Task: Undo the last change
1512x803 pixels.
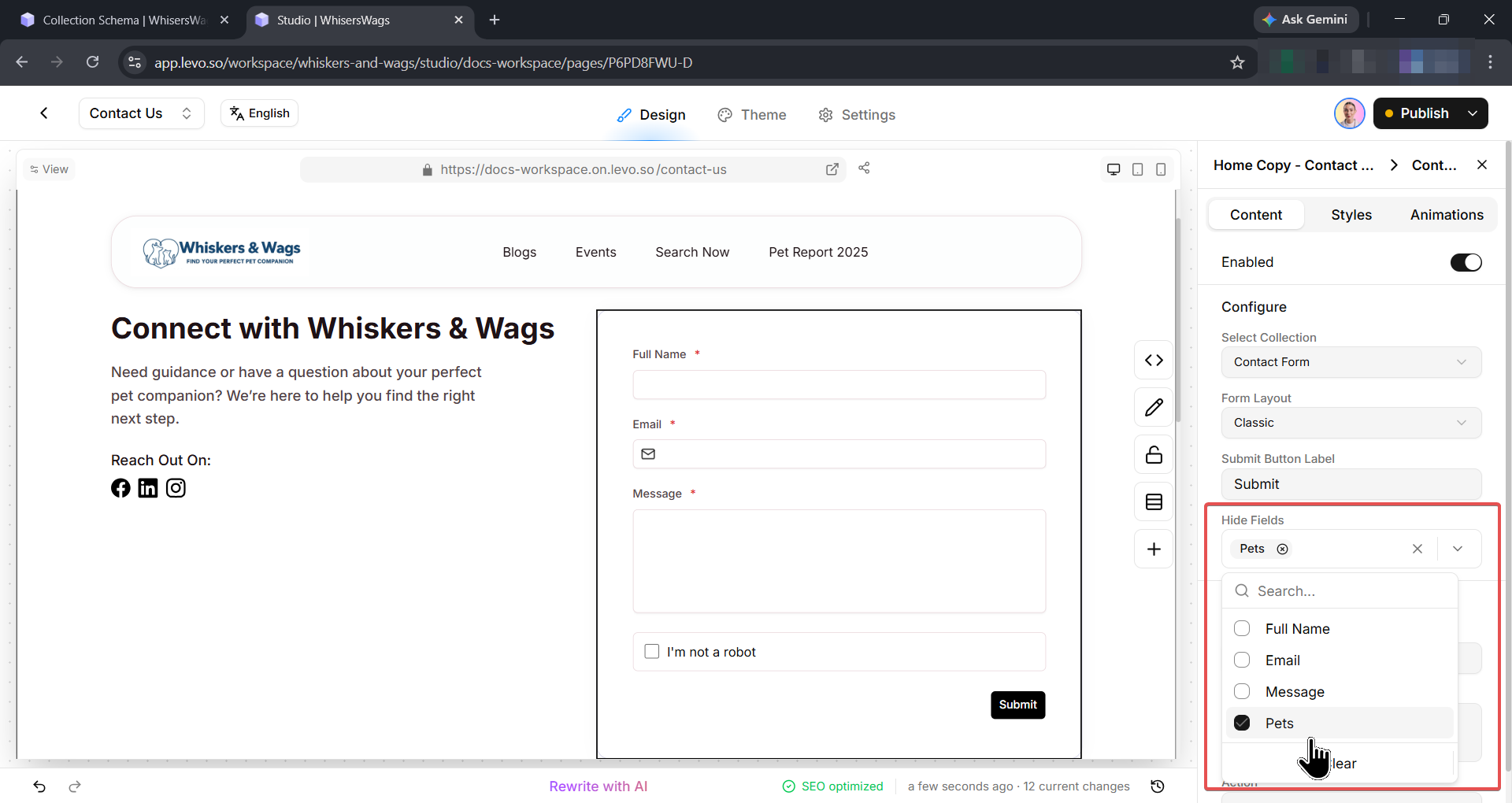Action: coord(39,786)
